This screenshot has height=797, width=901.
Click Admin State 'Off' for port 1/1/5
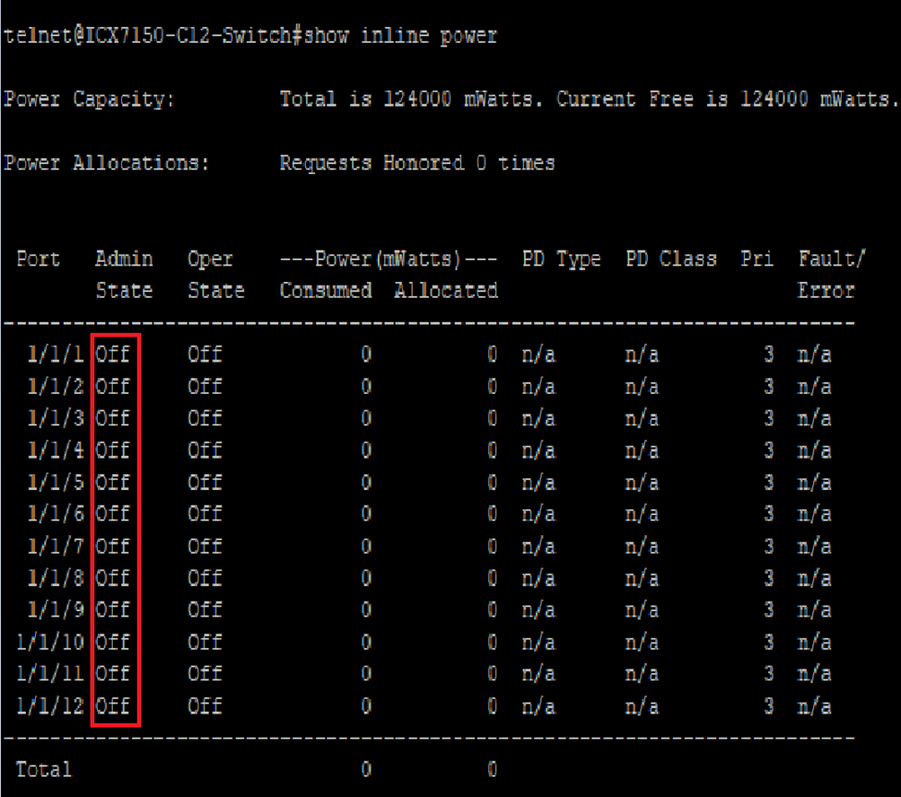[x=113, y=482]
